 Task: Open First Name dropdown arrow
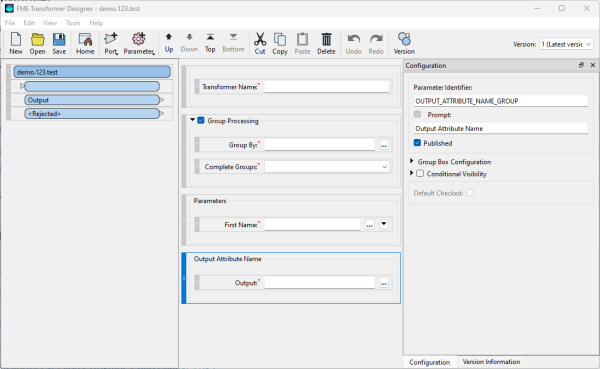(x=384, y=224)
